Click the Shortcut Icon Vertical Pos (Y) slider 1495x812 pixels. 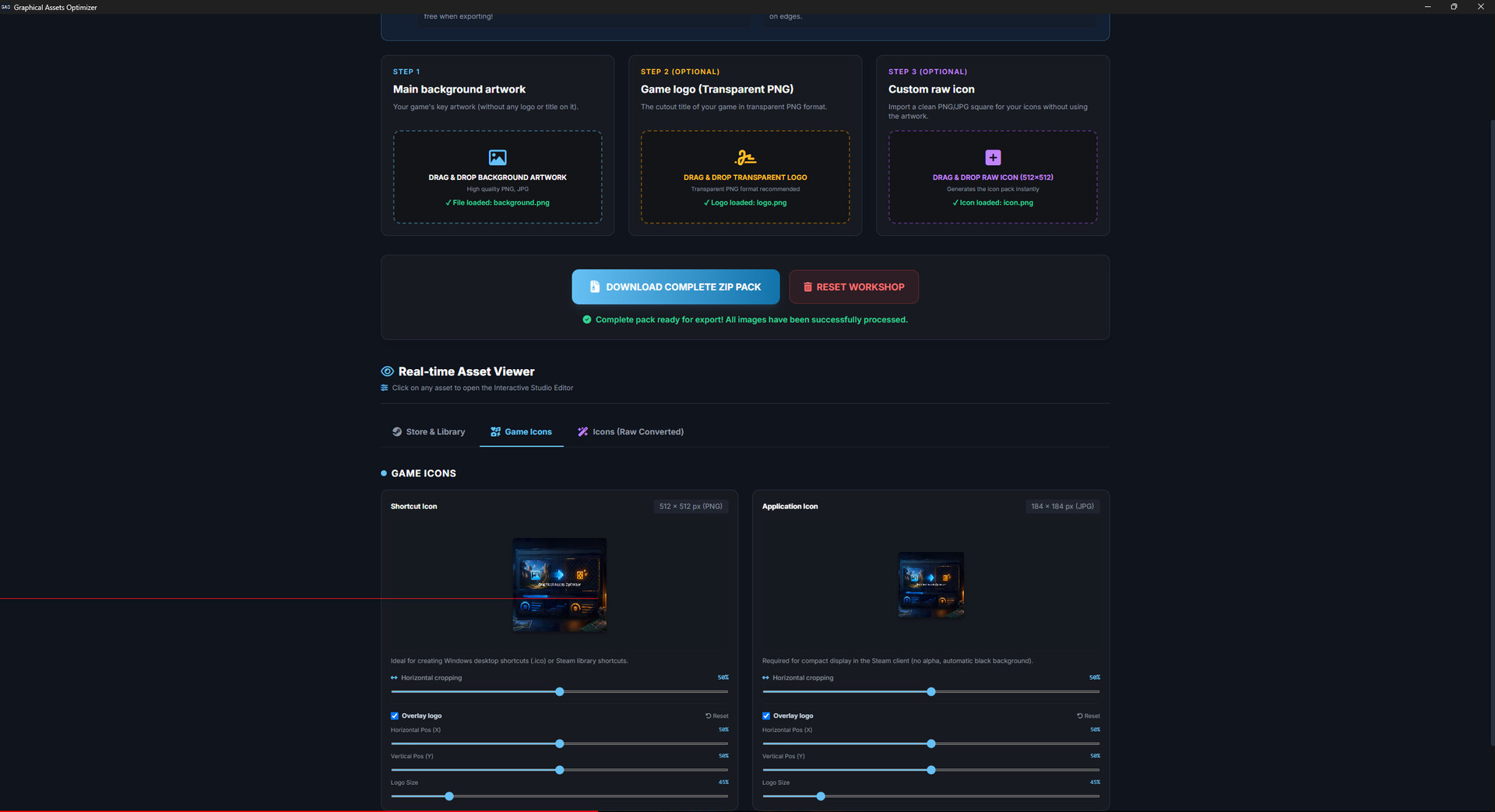point(559,770)
